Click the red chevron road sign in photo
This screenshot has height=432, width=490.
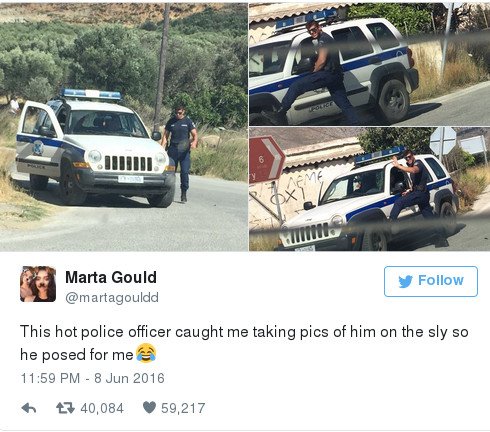pos(266,159)
